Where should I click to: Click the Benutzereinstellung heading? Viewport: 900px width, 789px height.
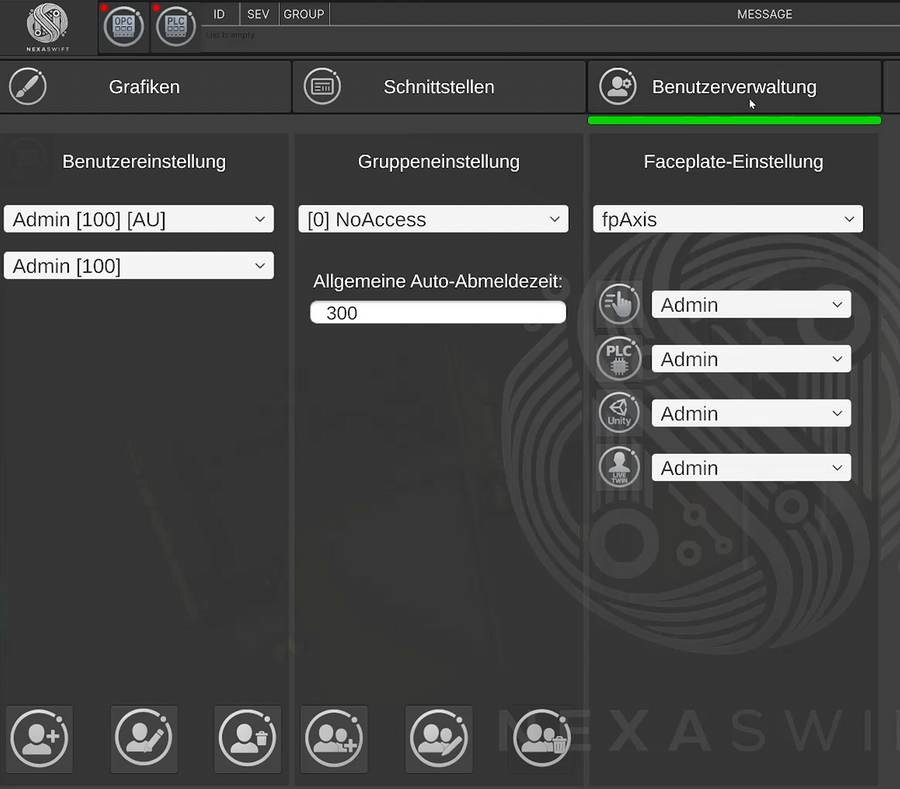tap(144, 161)
